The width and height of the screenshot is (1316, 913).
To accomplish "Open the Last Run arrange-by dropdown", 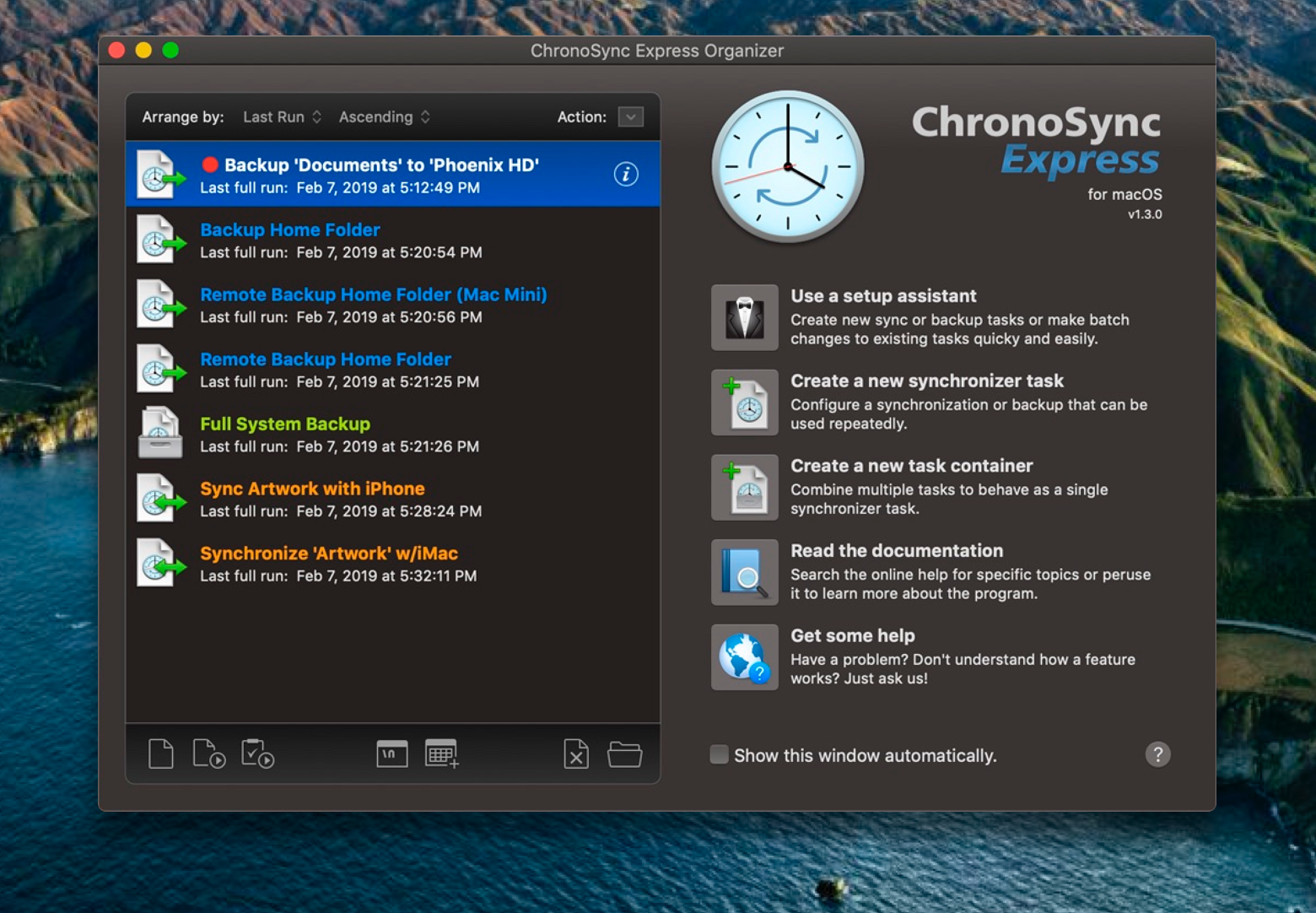I will (x=282, y=116).
